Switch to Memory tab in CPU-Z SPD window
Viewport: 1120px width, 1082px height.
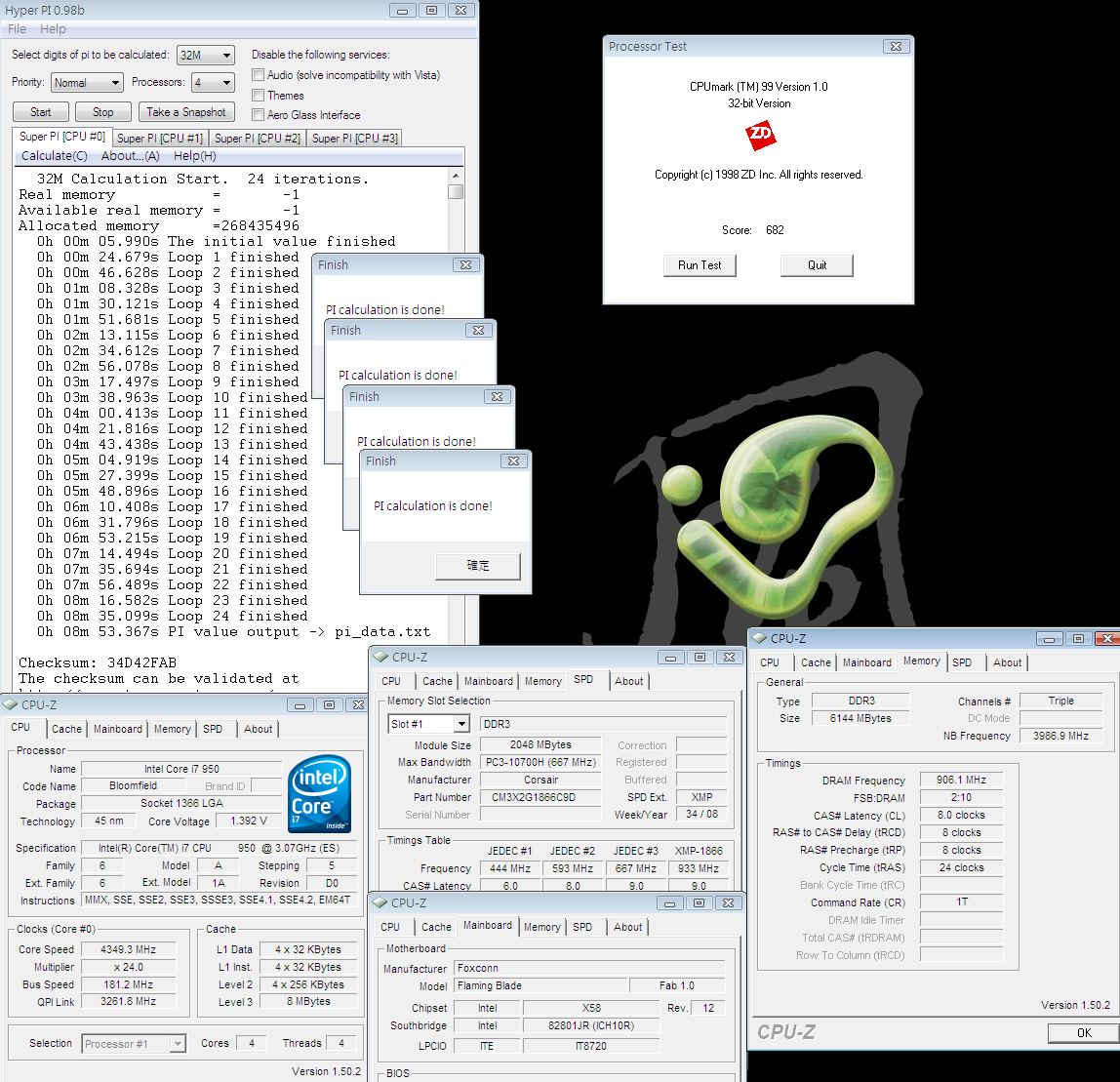[x=542, y=681]
